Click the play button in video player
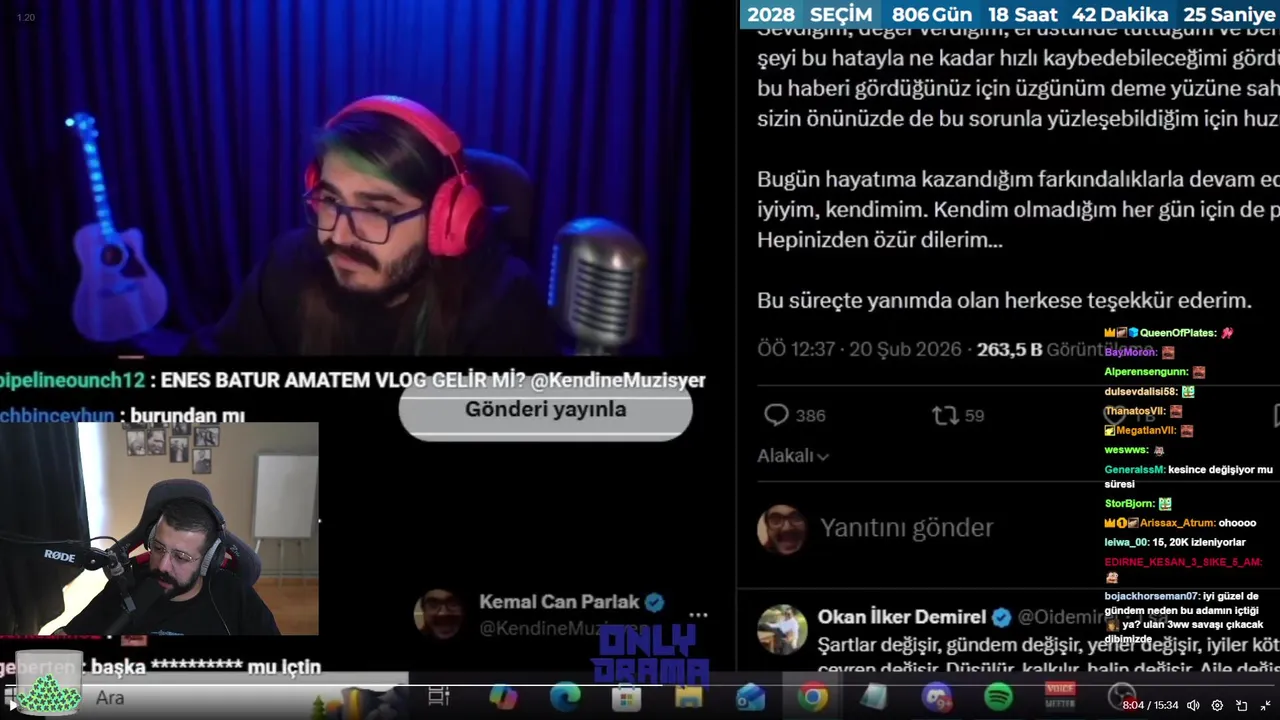This screenshot has height=720, width=1280. [x=13, y=706]
